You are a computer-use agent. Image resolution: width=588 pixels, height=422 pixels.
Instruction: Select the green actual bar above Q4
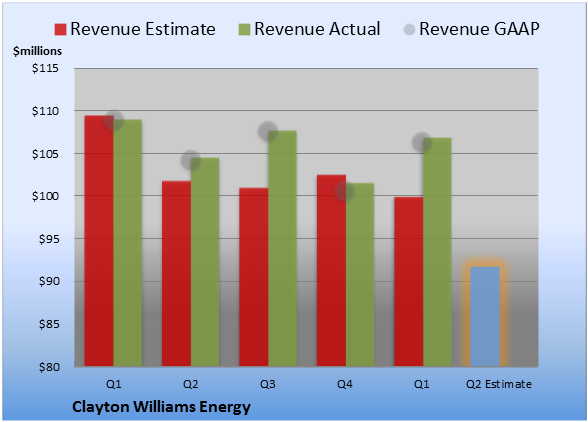coord(360,275)
